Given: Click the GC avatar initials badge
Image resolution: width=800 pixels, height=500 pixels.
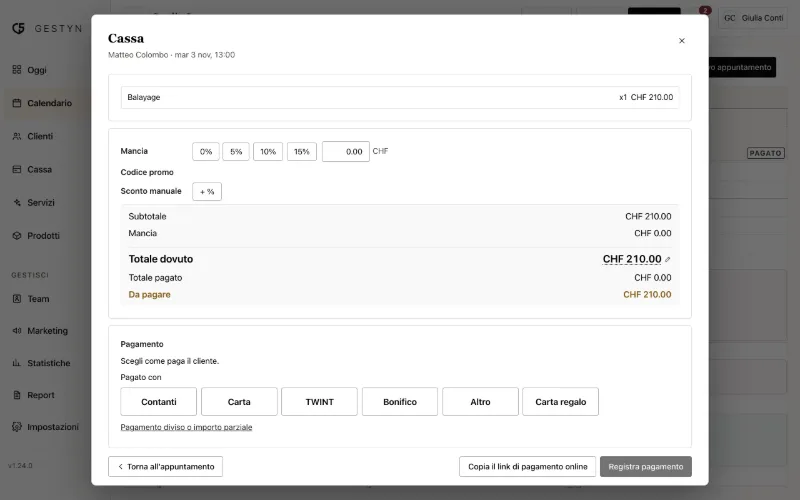Looking at the screenshot, I should coord(730,18).
